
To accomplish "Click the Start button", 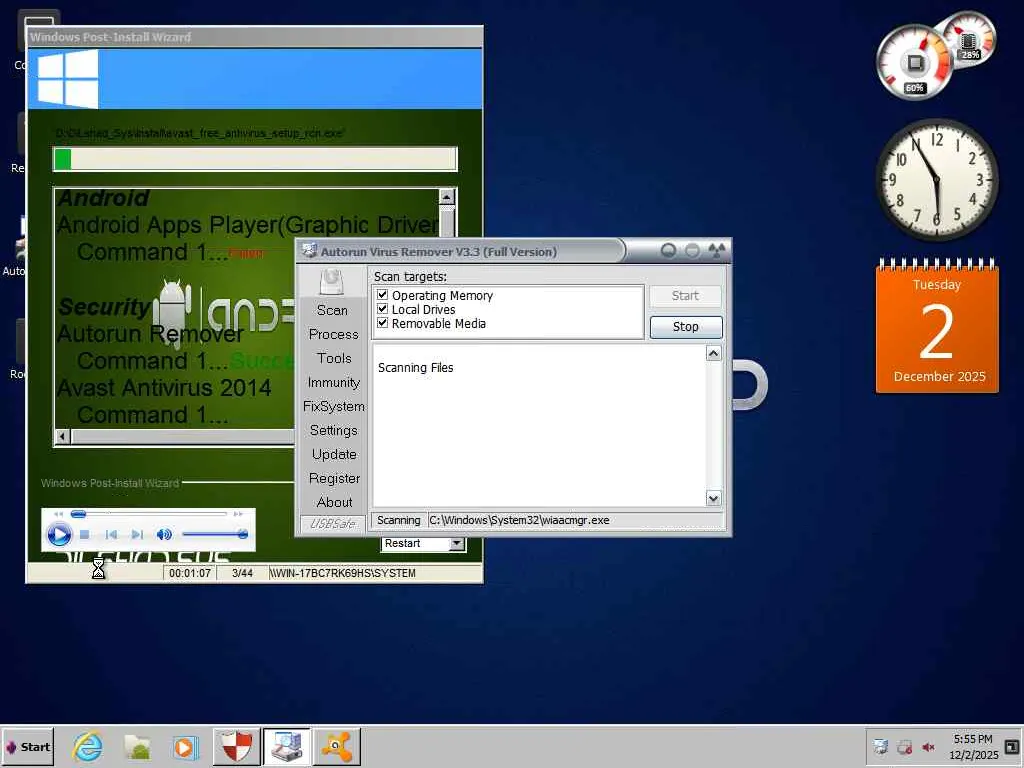I will (x=27, y=746).
